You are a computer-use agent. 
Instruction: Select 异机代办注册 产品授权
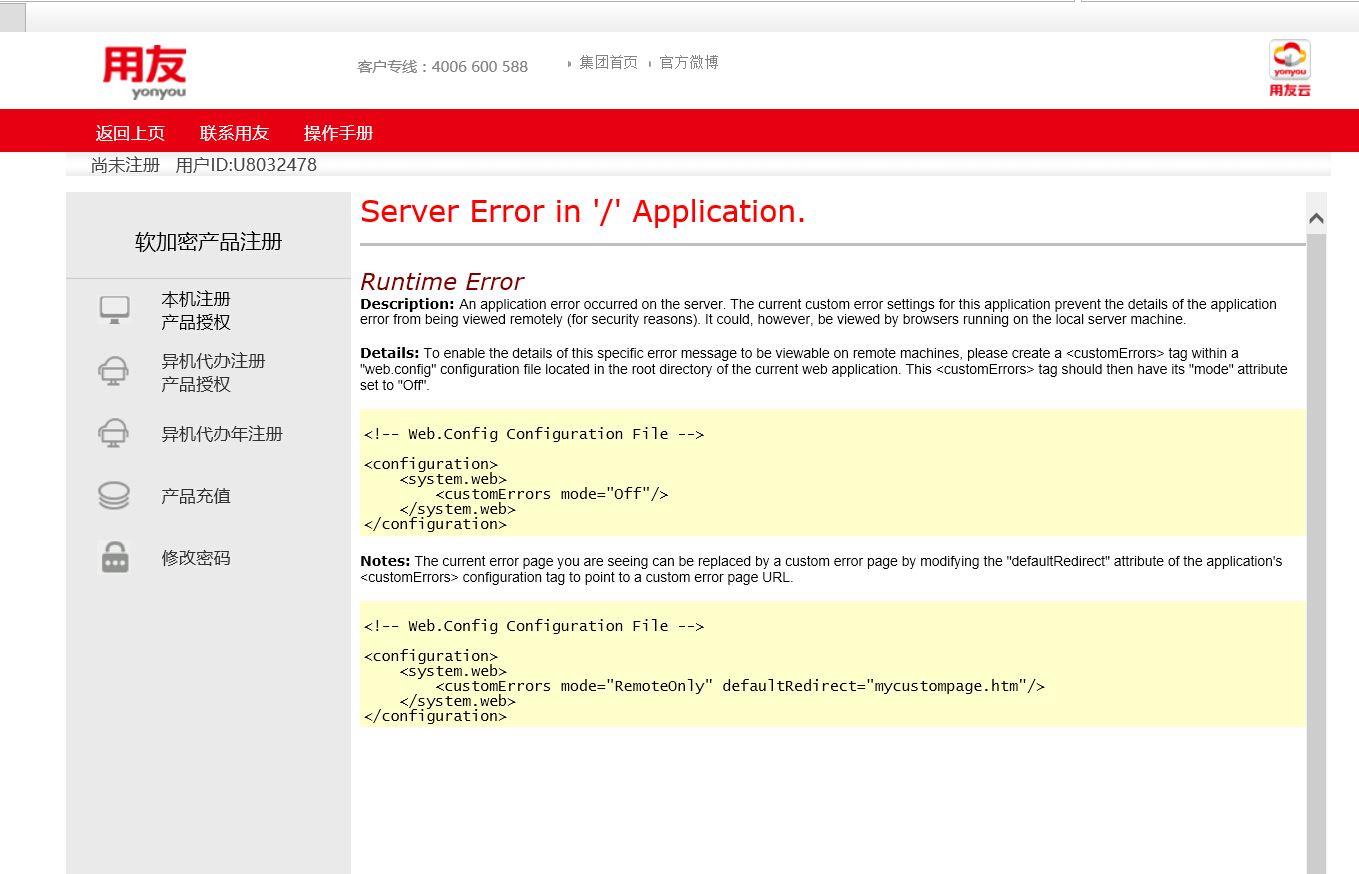[x=213, y=372]
